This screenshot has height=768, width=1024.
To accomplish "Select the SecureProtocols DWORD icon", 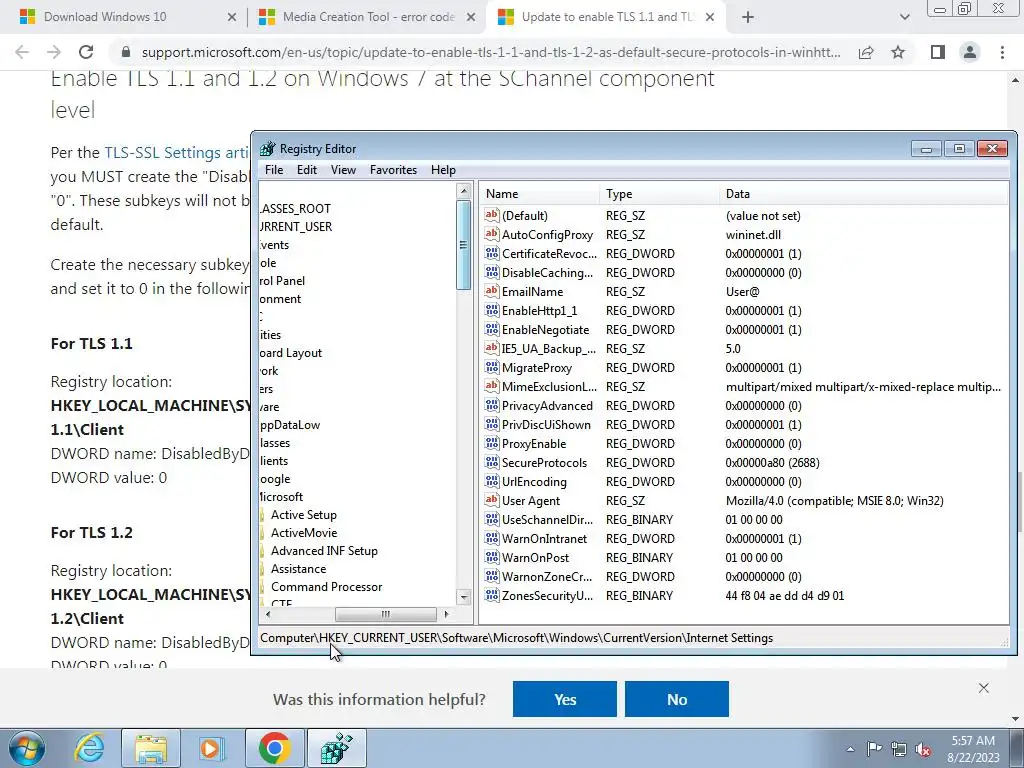I will click(492, 462).
